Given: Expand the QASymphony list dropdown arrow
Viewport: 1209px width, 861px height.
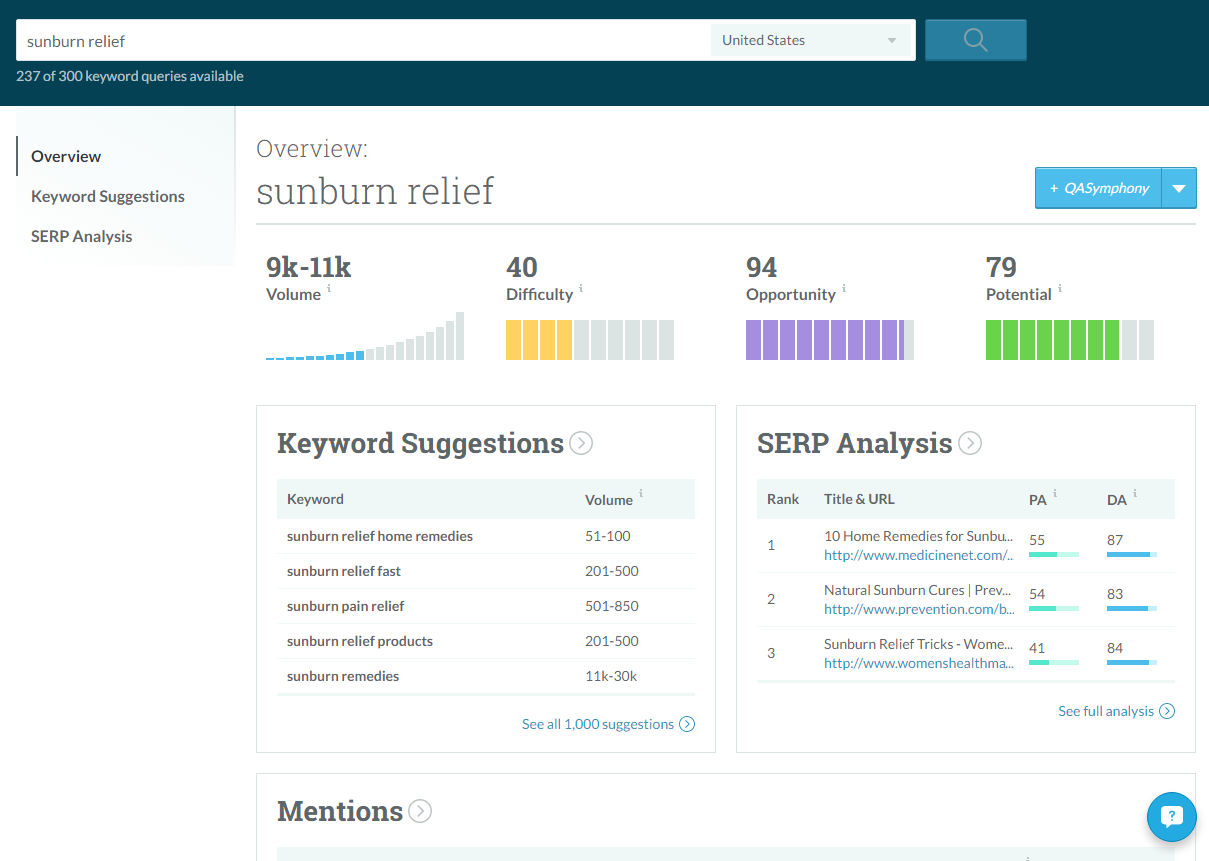Looking at the screenshot, I should click(1179, 187).
